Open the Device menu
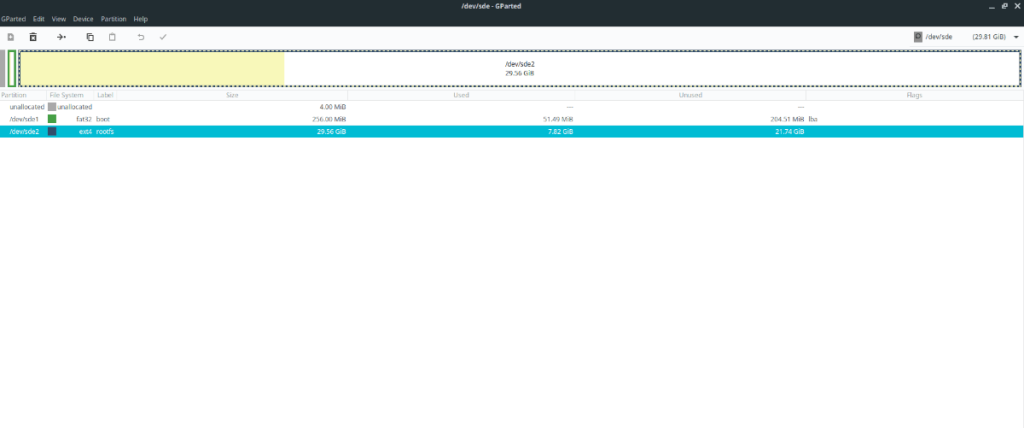 83,19
